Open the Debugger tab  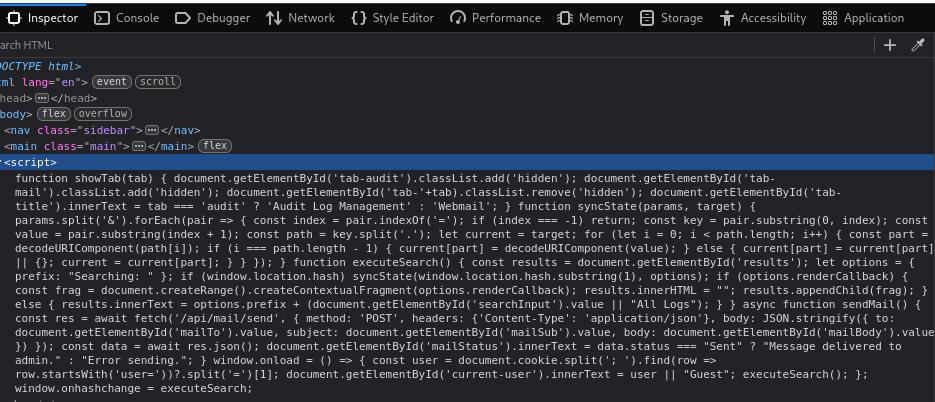tap(212, 18)
